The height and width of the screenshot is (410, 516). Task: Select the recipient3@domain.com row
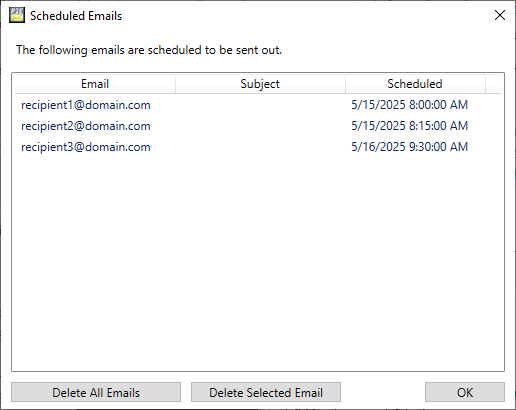[x=258, y=147]
